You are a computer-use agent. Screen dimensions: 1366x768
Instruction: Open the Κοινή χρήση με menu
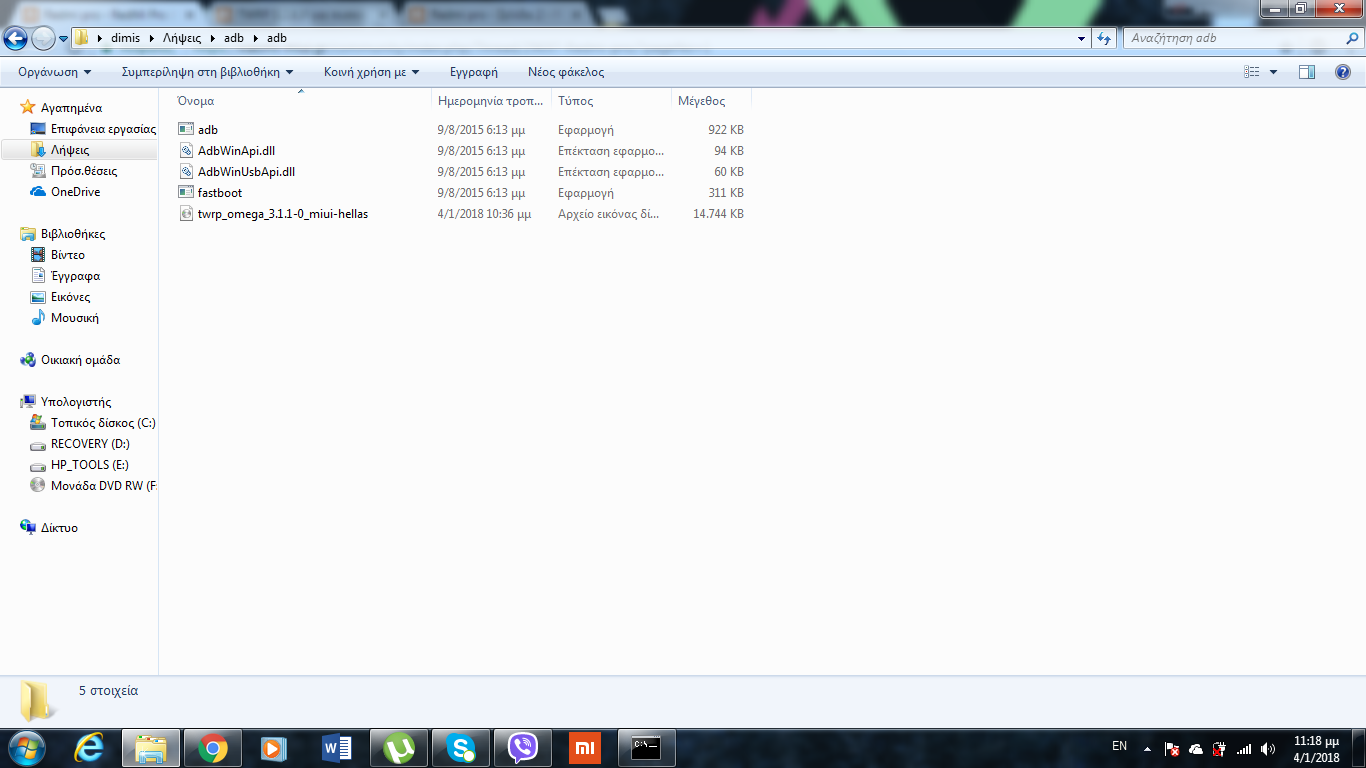coord(371,72)
